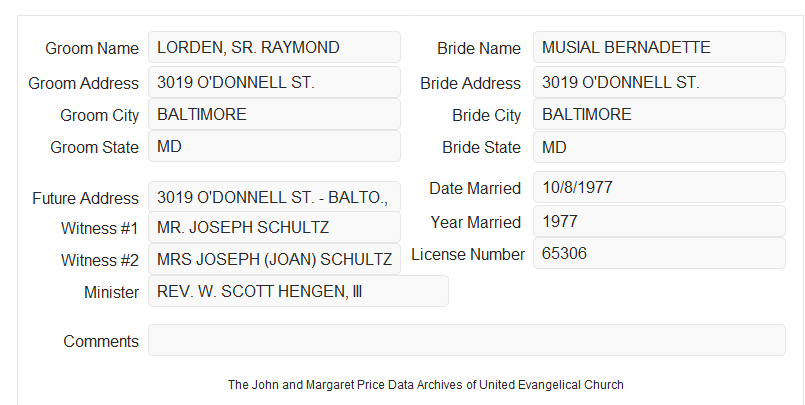This screenshot has height=405, width=805.
Task: Click the Bride City field
Action: [659, 114]
